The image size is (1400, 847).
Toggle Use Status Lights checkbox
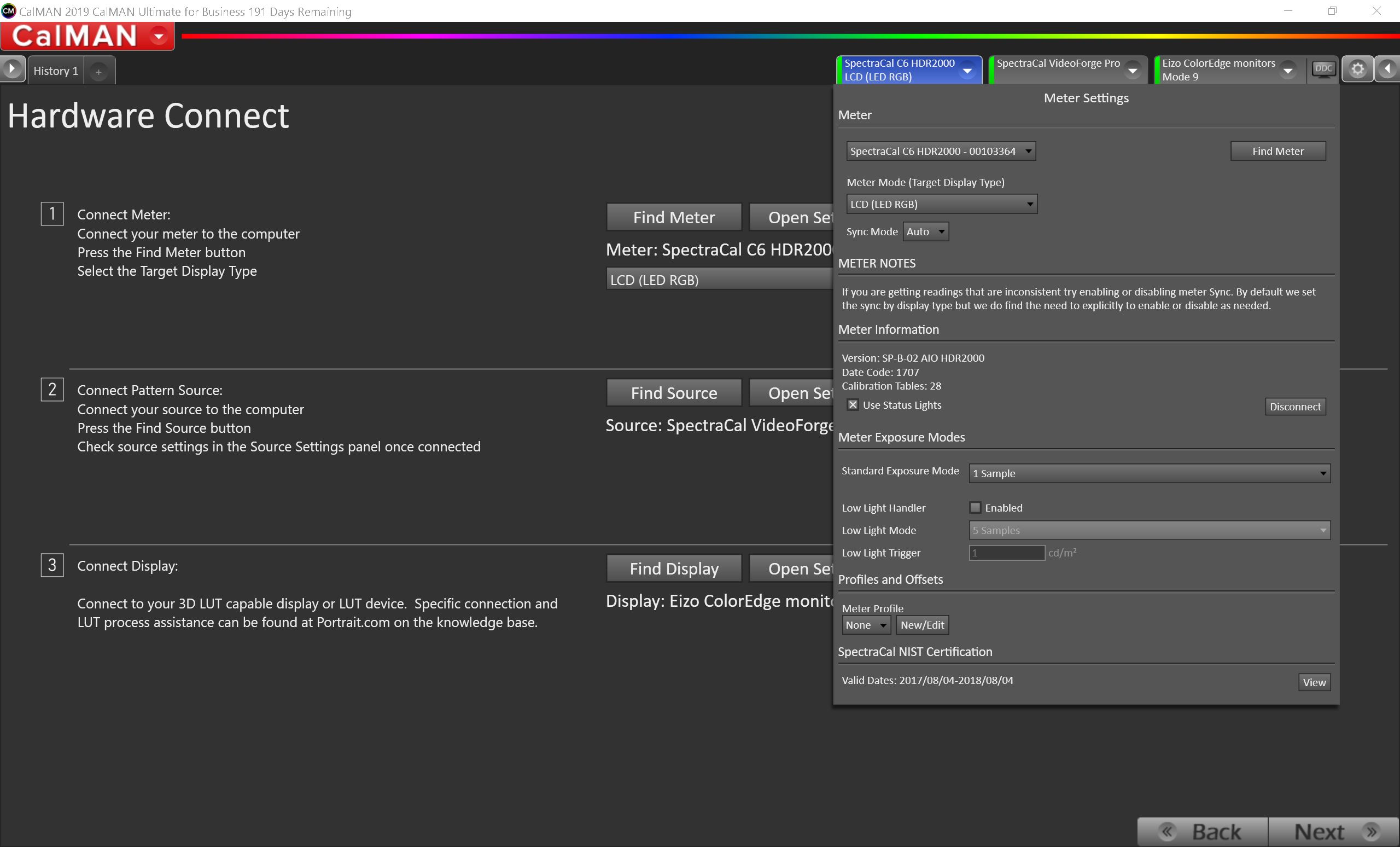(852, 405)
